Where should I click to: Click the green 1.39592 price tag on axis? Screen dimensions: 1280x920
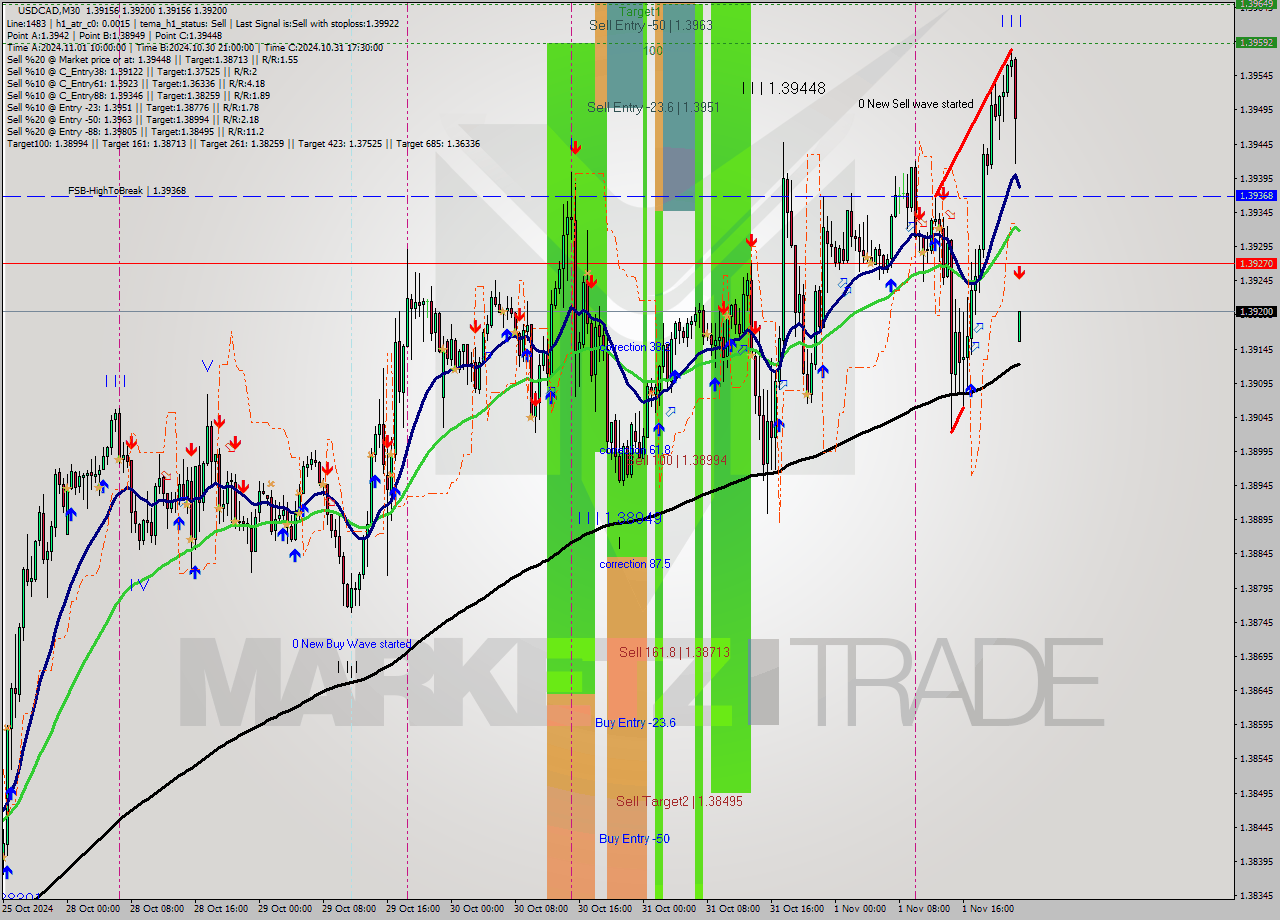point(1256,42)
